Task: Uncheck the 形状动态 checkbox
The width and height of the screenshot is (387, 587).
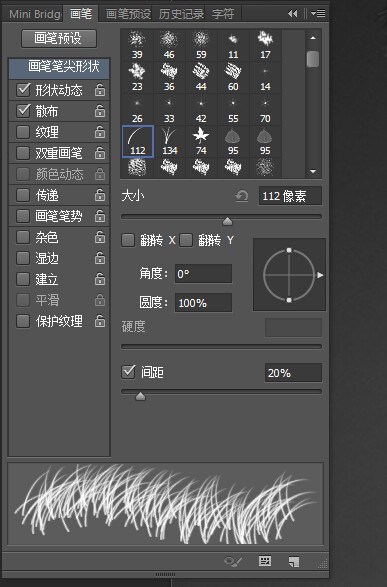Action: (x=23, y=90)
